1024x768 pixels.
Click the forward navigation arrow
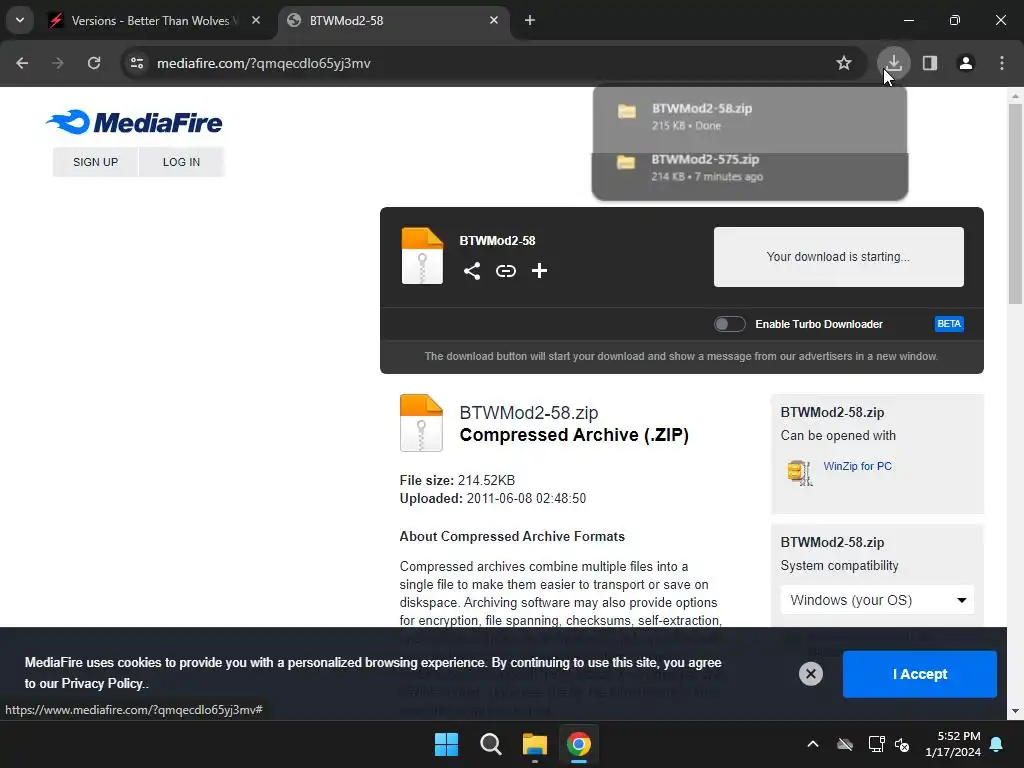(58, 63)
